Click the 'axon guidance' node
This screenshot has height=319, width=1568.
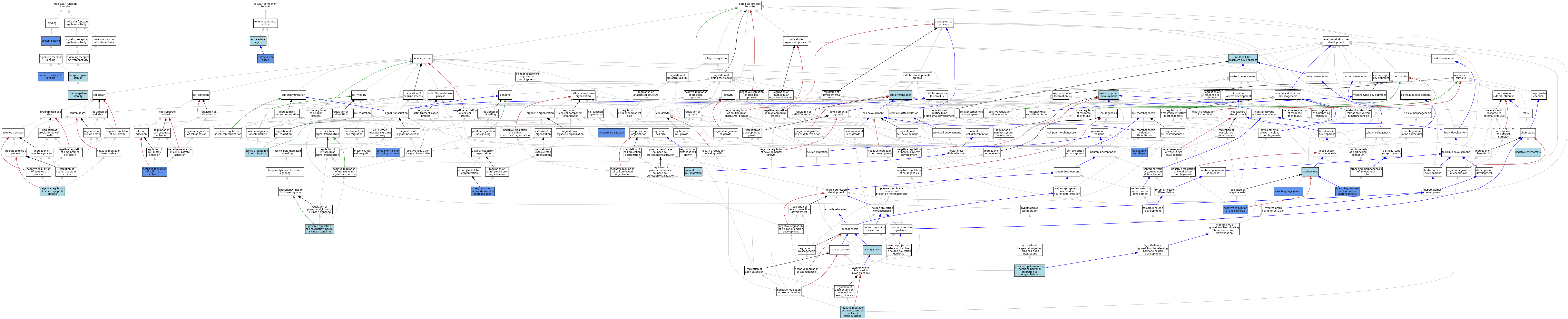(x=872, y=250)
